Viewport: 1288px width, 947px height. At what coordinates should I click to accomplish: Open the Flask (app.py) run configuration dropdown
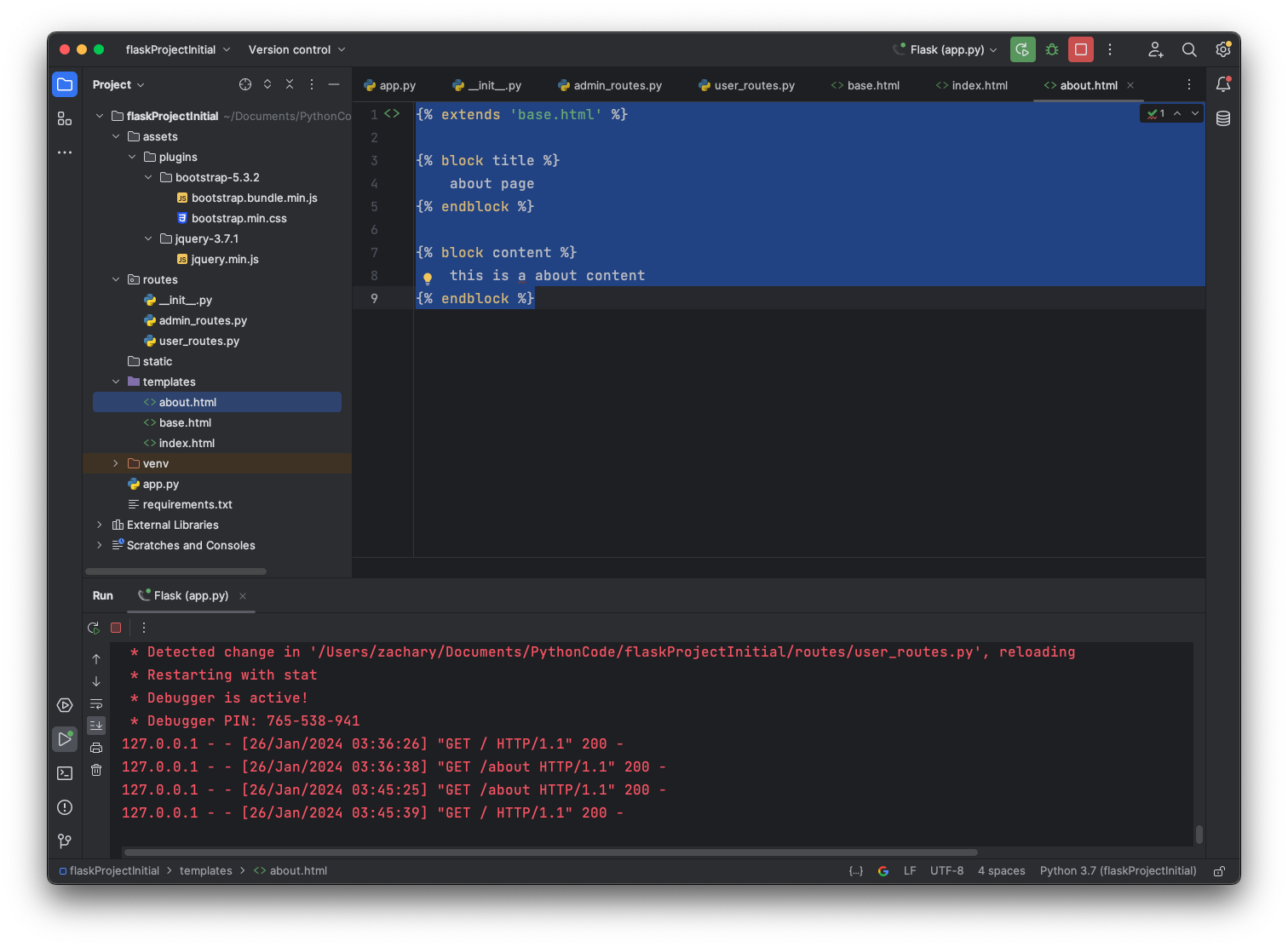pos(946,49)
